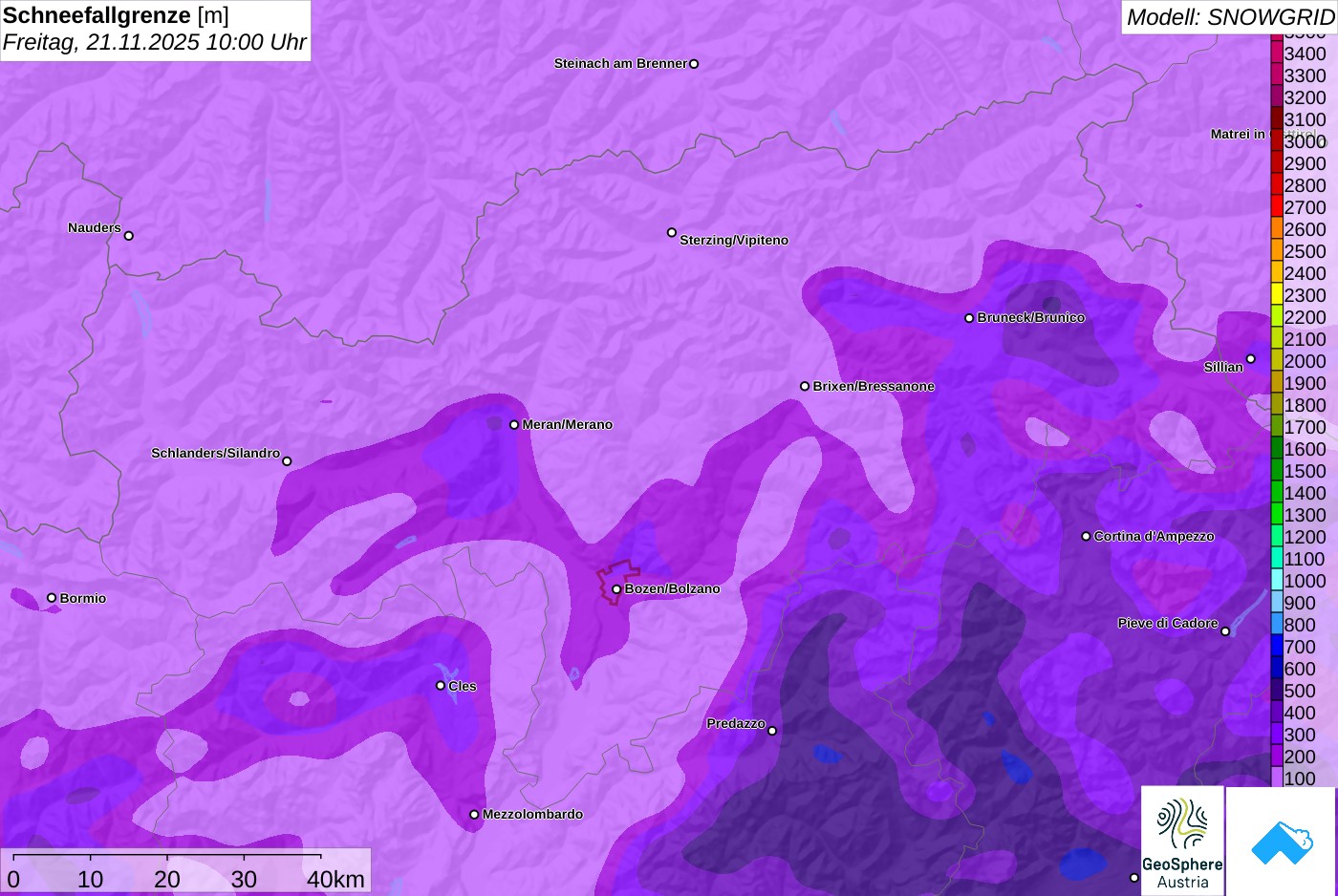Screen dimensions: 1338x896
Task: Select the Schlanders/Silandro marker circle
Action: [287, 461]
